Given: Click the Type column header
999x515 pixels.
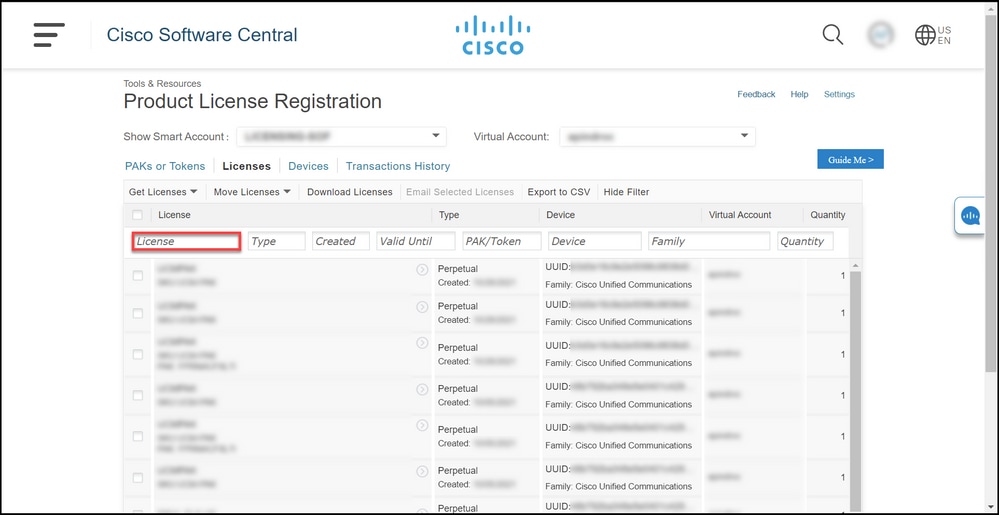Looking at the screenshot, I should [449, 215].
